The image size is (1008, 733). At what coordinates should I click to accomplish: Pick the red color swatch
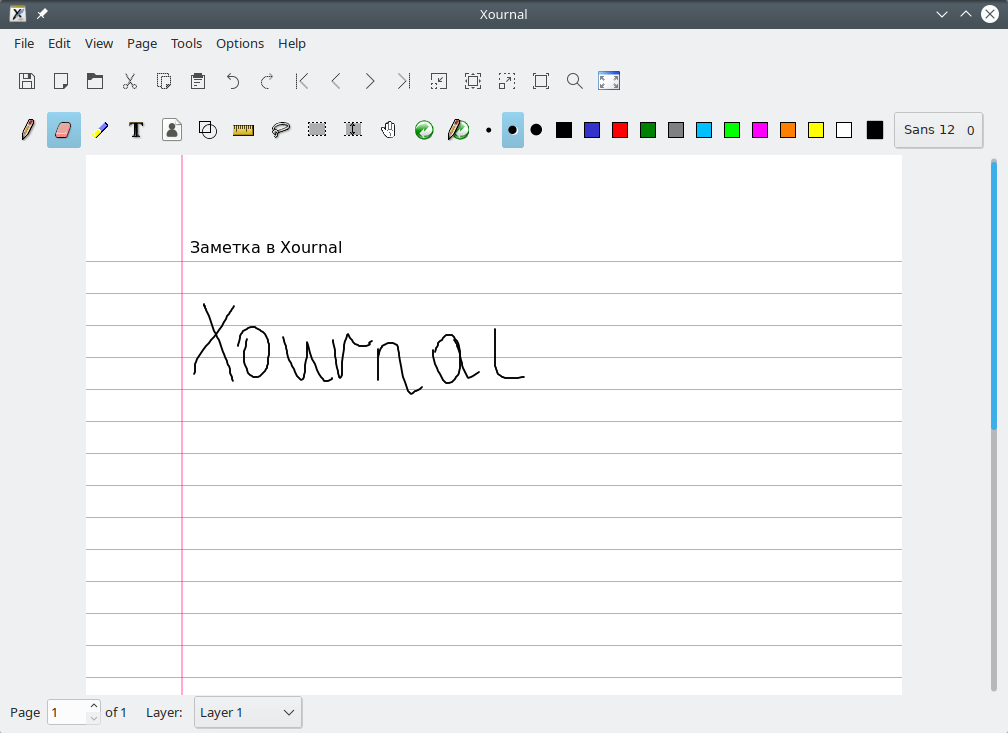coord(620,130)
